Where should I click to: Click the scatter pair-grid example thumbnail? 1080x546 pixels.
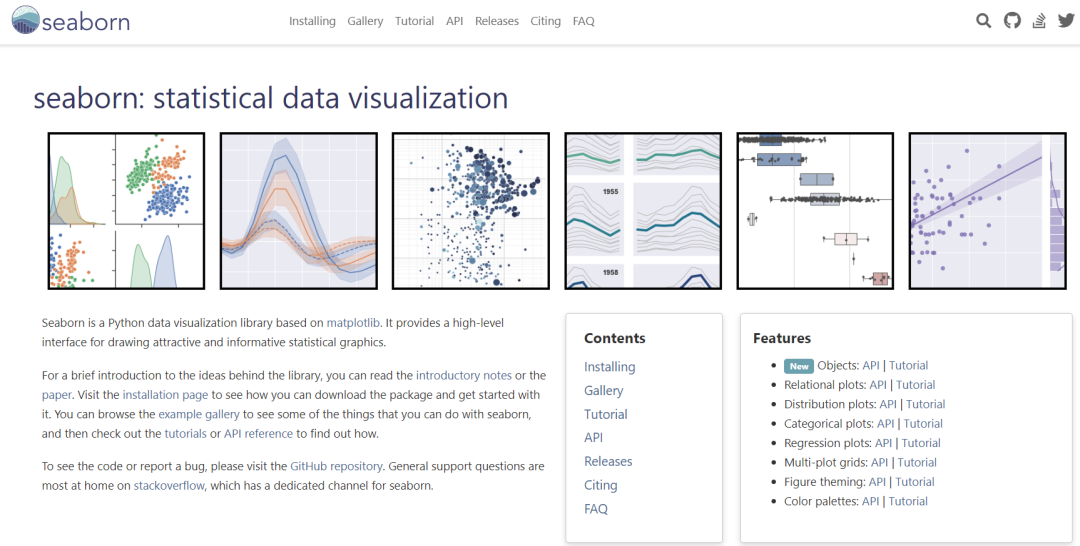tap(126, 211)
